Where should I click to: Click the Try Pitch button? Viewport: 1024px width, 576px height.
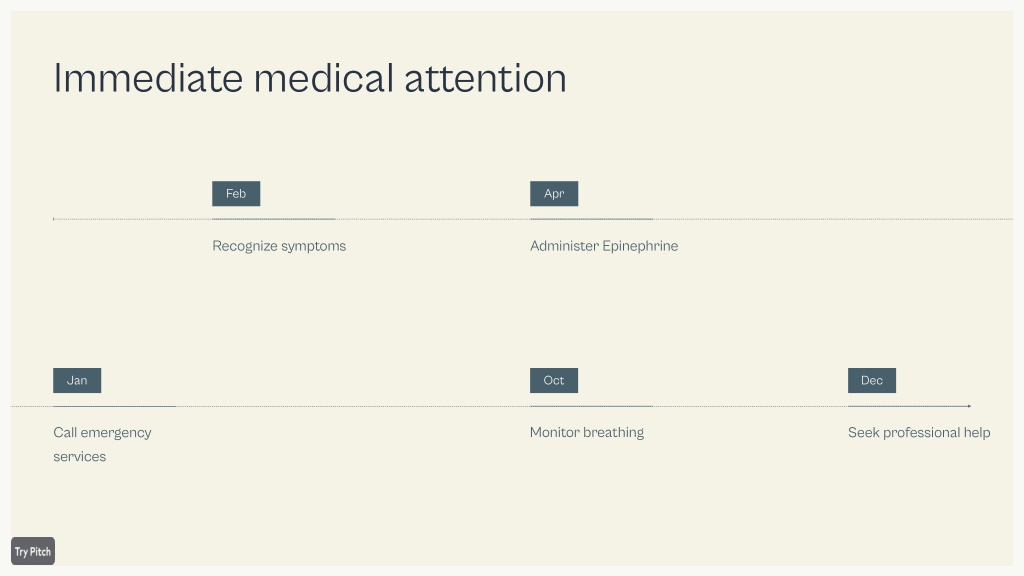click(33, 551)
